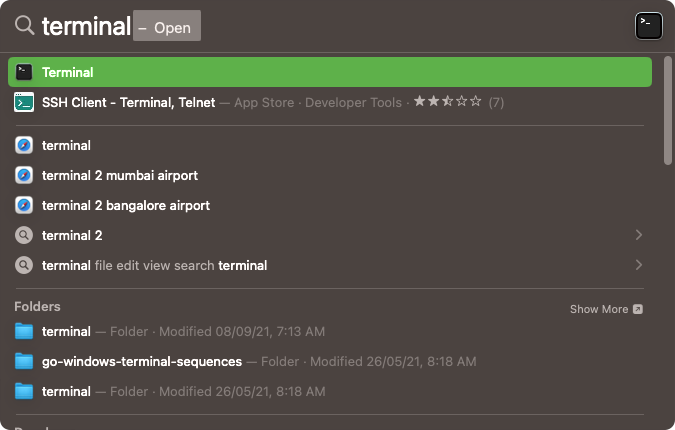
Task: Click the folder icon for go-windows-terminal-sequences
Action: pyautogui.click(x=24, y=362)
